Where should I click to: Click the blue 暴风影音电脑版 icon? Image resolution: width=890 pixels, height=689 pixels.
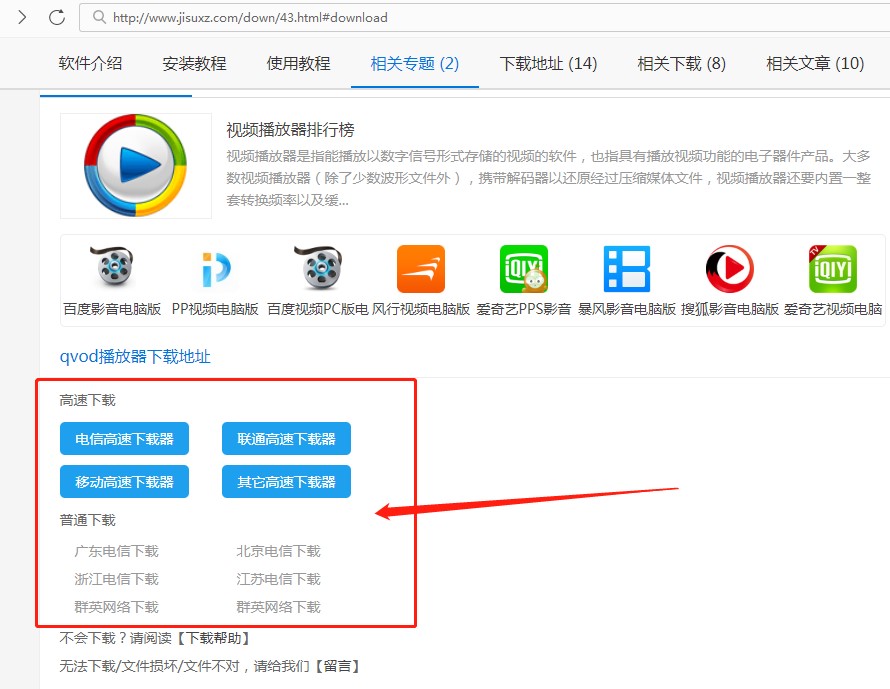[627, 269]
